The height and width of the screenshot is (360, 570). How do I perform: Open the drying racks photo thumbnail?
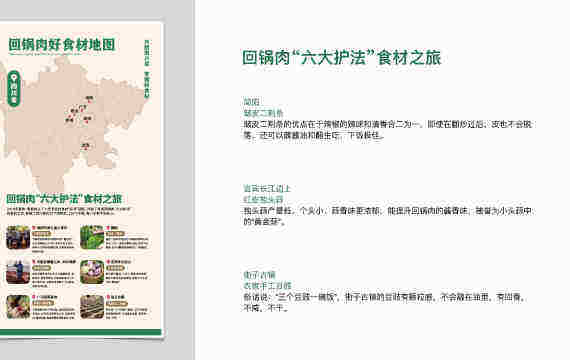coord(92,307)
